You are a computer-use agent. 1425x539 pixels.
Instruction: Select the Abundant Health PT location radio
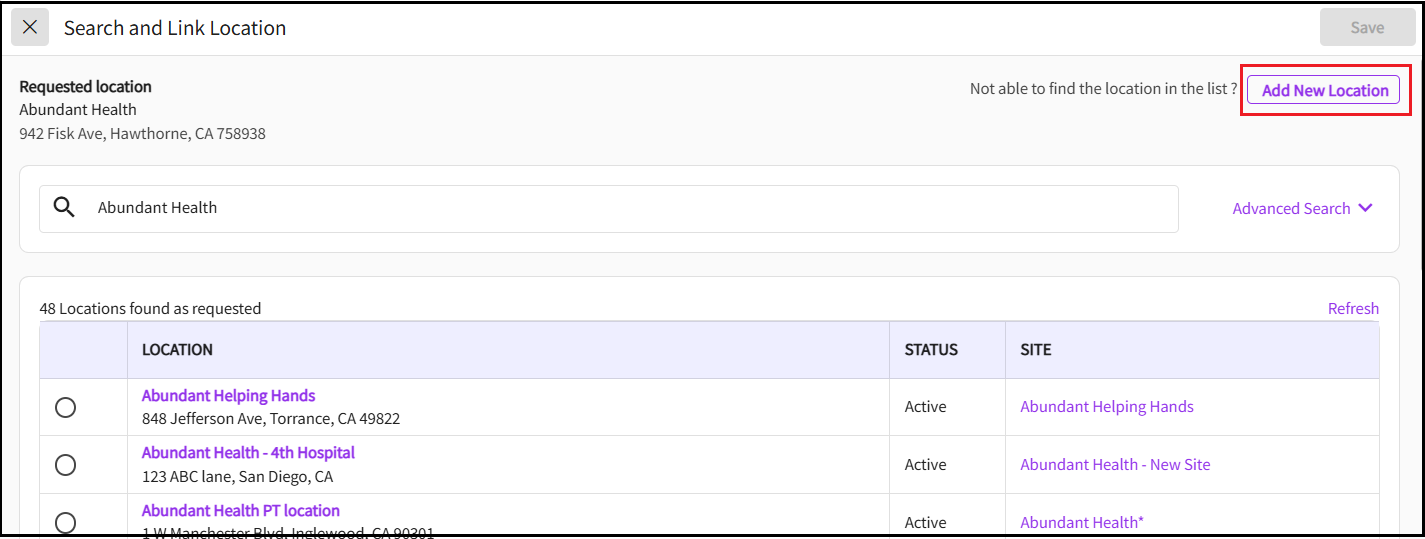pyautogui.click(x=65, y=522)
